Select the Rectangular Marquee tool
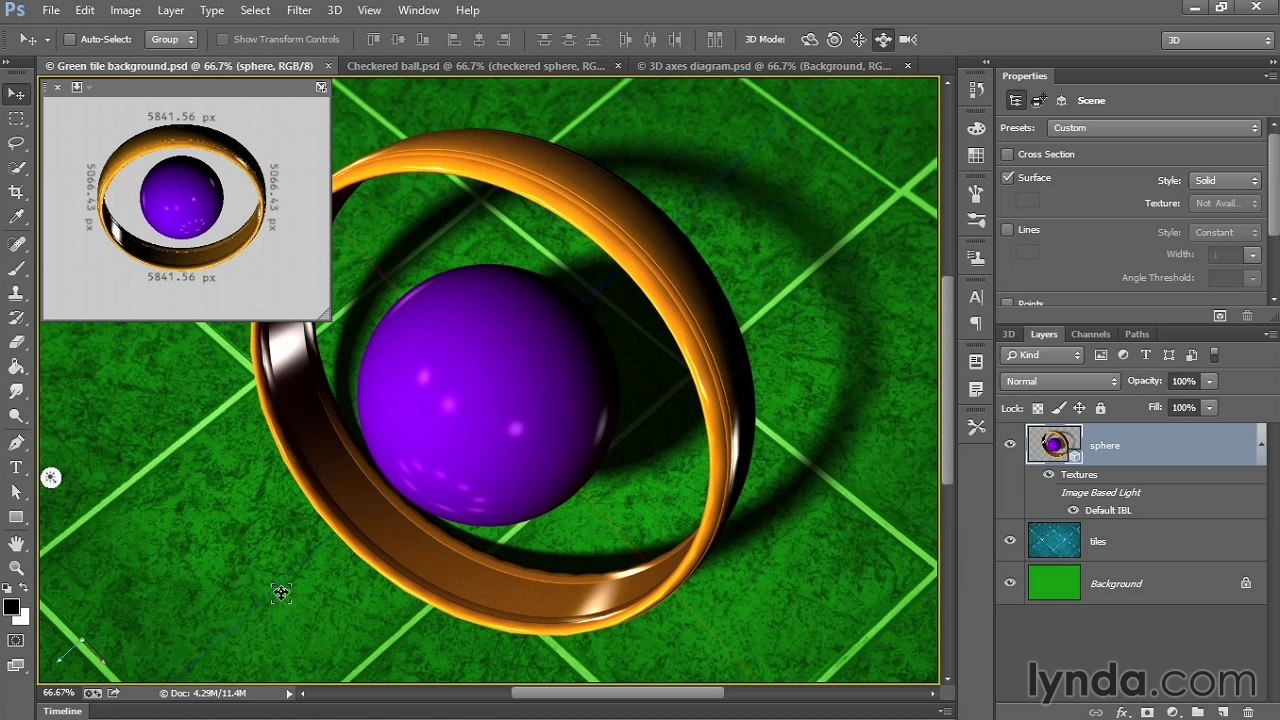The image size is (1280, 720). coord(16,118)
